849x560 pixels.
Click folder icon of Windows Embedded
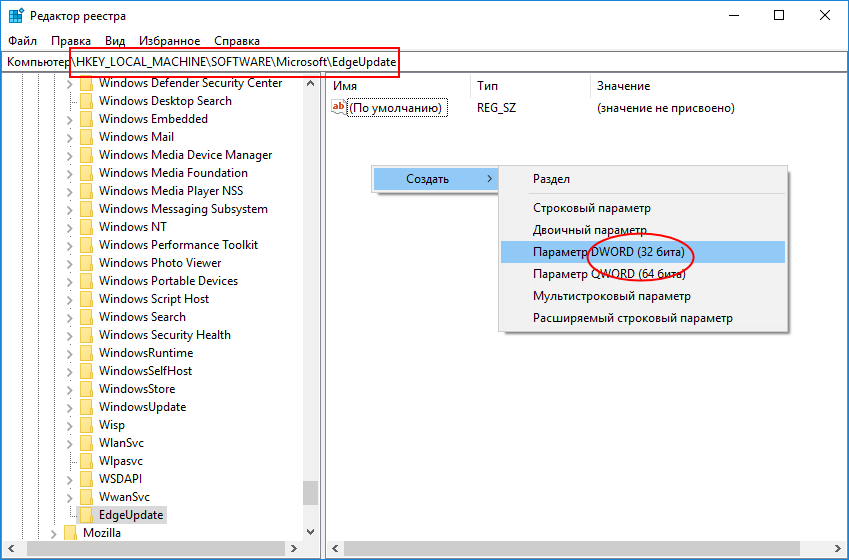(x=86, y=119)
